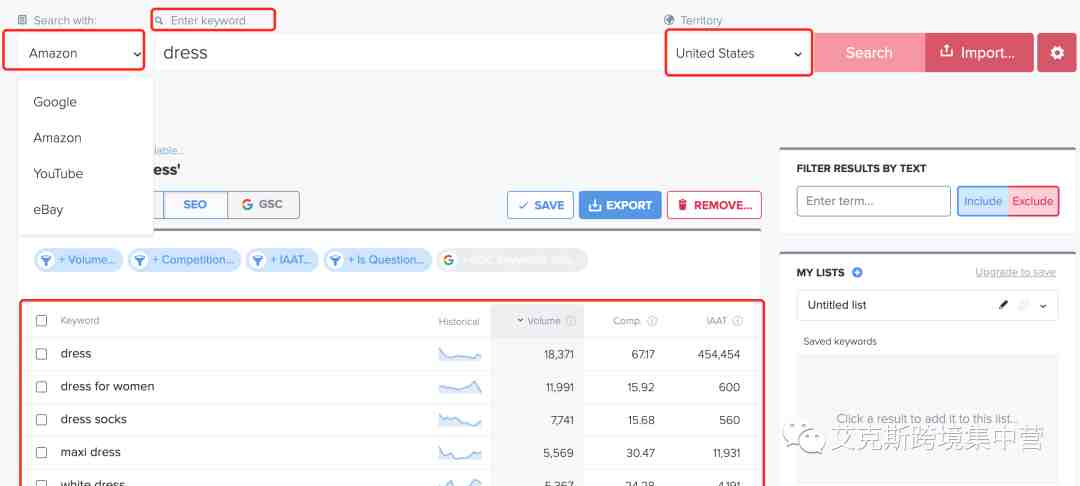This screenshot has height=486, width=1080.
Task: Click the info icon beside IAAT
Action: [738, 321]
